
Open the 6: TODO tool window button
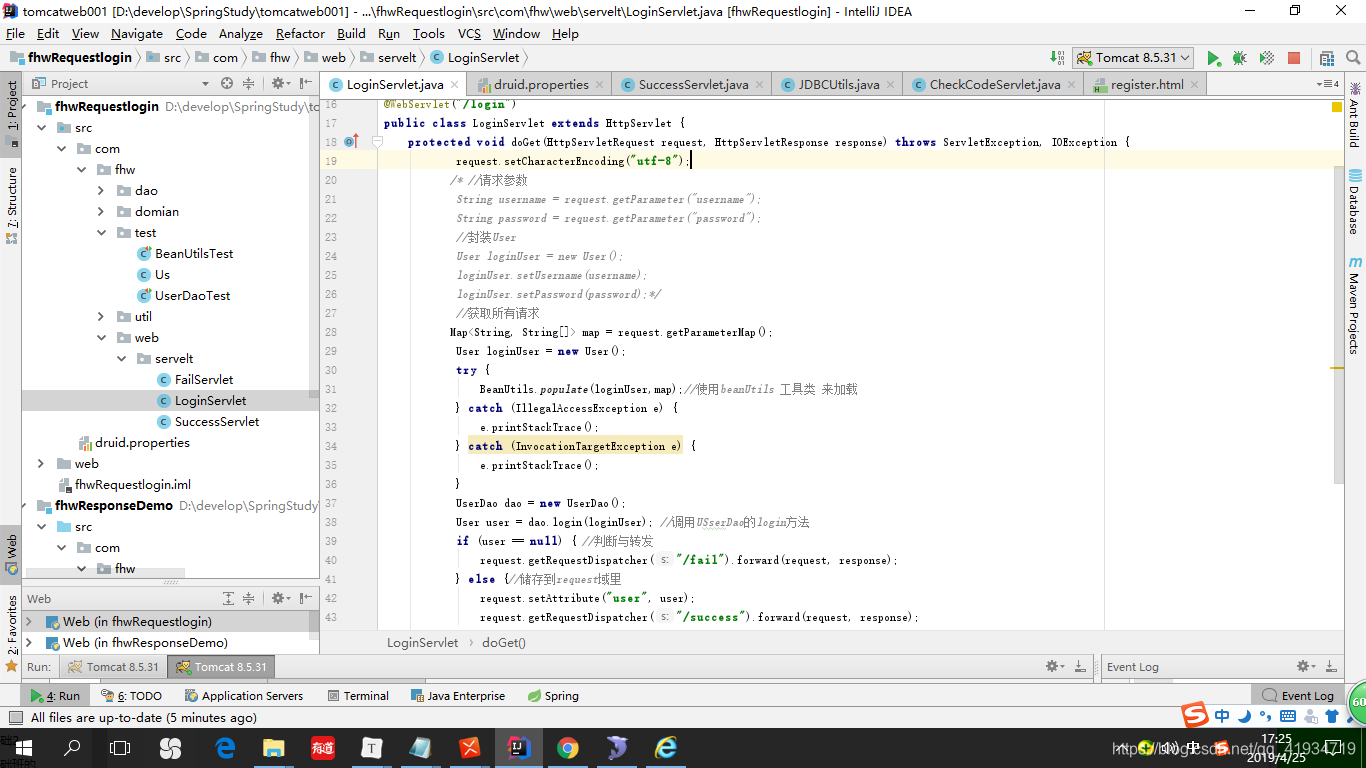coord(132,695)
